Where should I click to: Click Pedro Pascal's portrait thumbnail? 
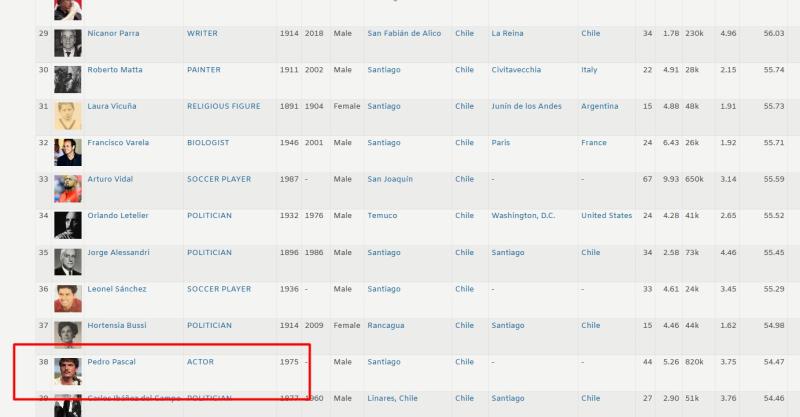pos(68,372)
